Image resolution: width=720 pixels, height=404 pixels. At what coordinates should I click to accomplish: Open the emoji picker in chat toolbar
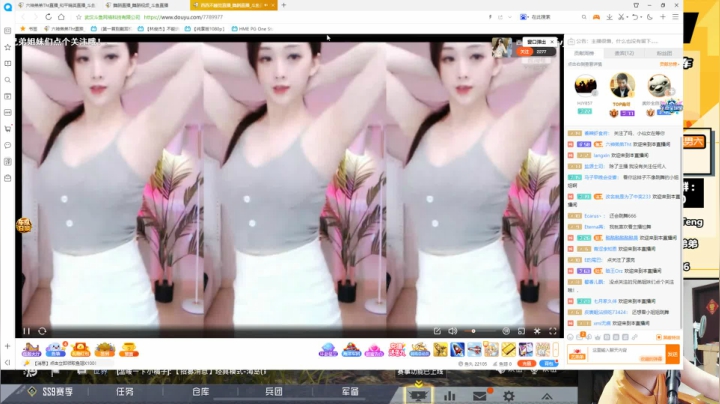click(570, 337)
